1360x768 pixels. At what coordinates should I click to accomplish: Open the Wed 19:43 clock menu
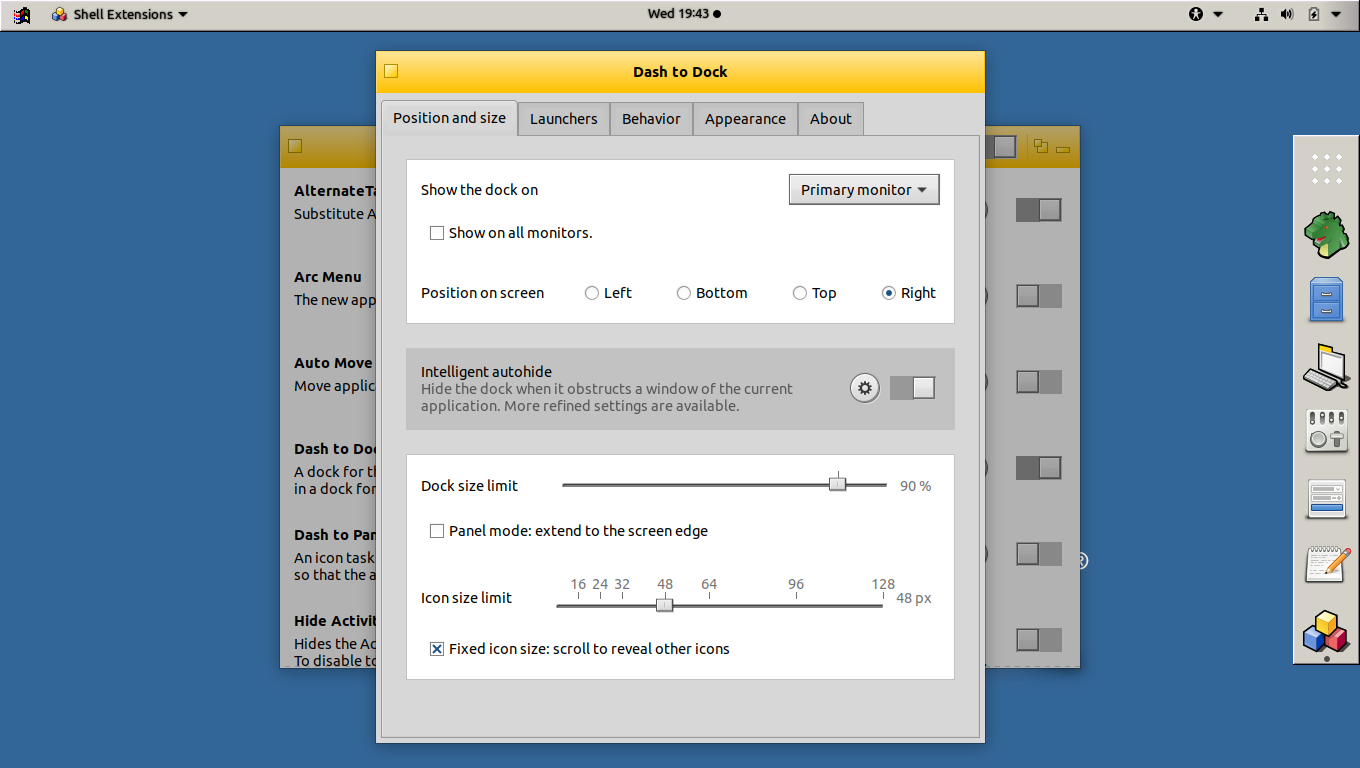click(684, 14)
